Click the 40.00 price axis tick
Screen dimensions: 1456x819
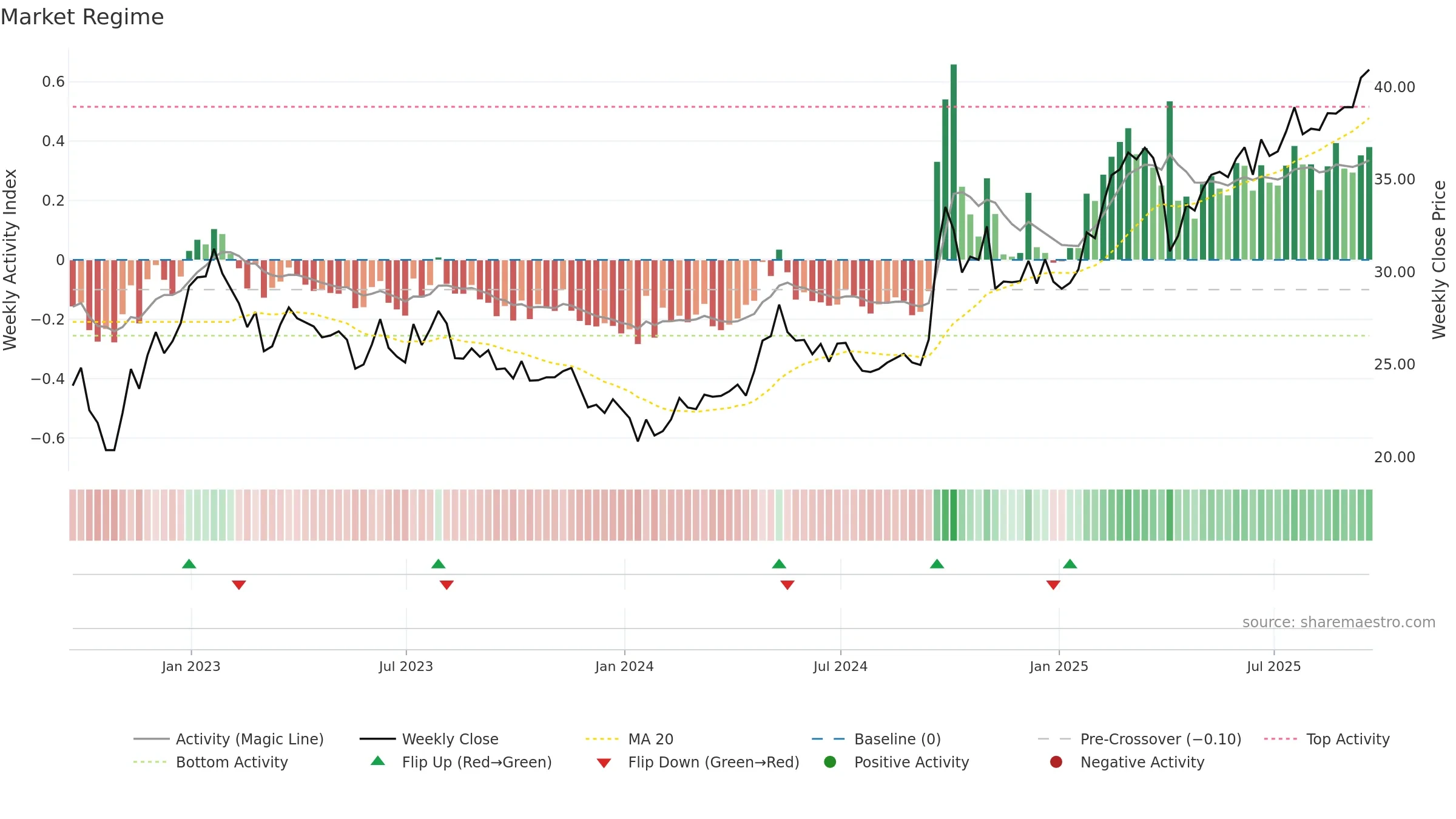click(1394, 87)
